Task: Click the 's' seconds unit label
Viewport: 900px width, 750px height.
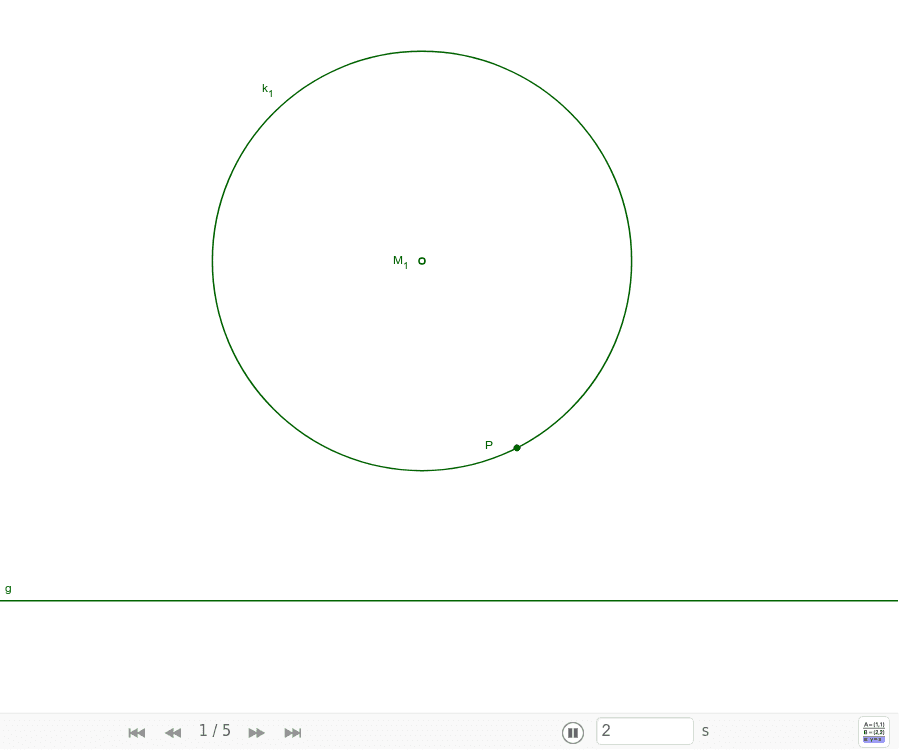Action: (705, 732)
